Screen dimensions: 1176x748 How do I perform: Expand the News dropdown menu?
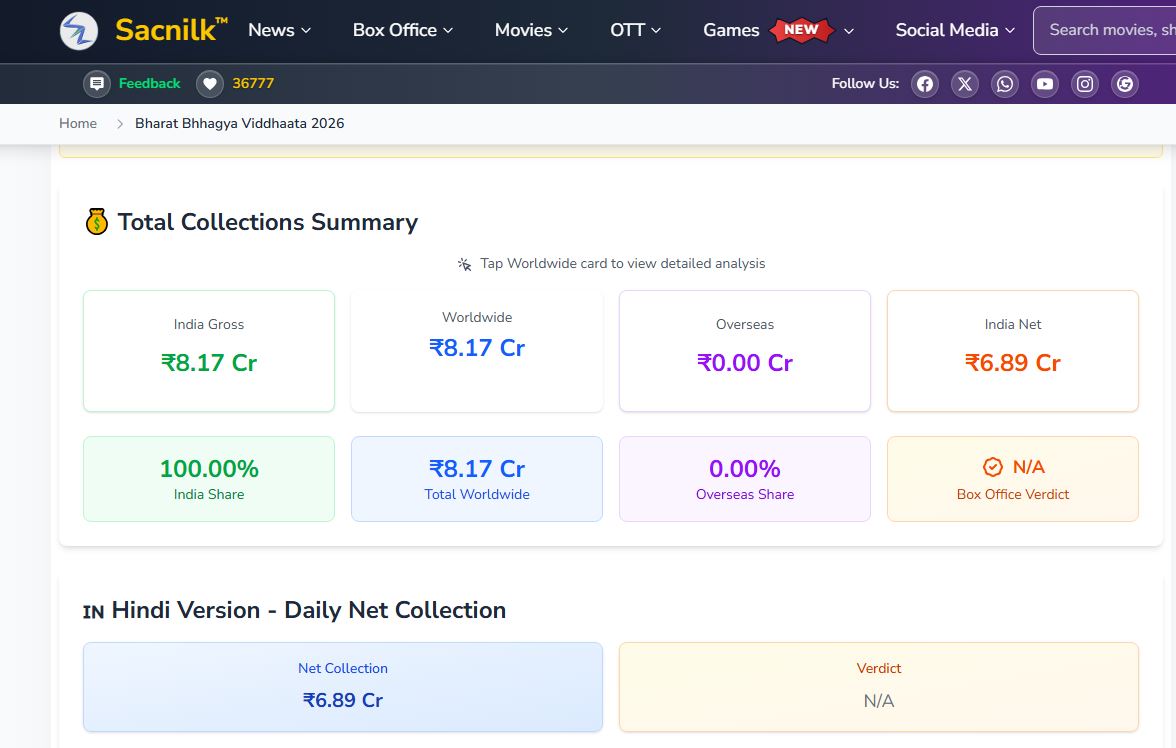point(279,30)
